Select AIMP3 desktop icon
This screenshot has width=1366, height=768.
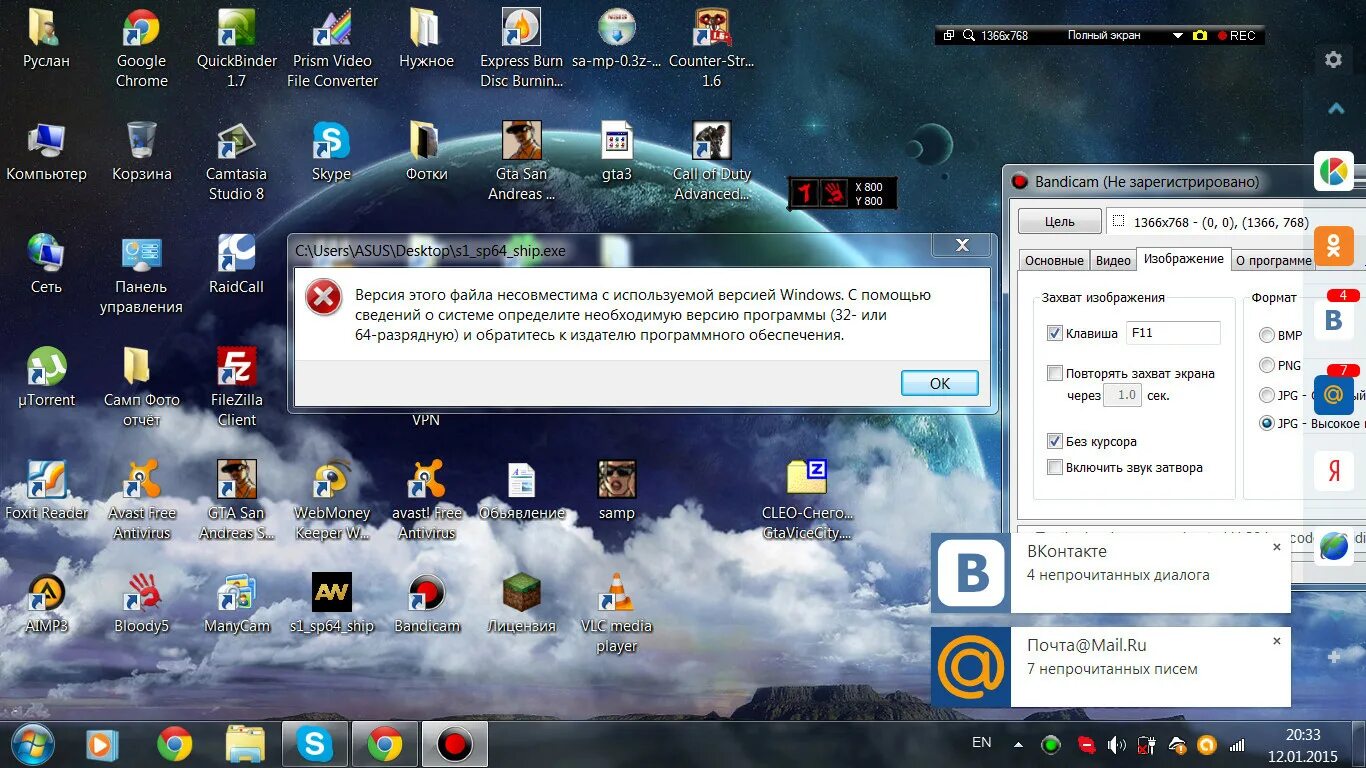point(46,603)
